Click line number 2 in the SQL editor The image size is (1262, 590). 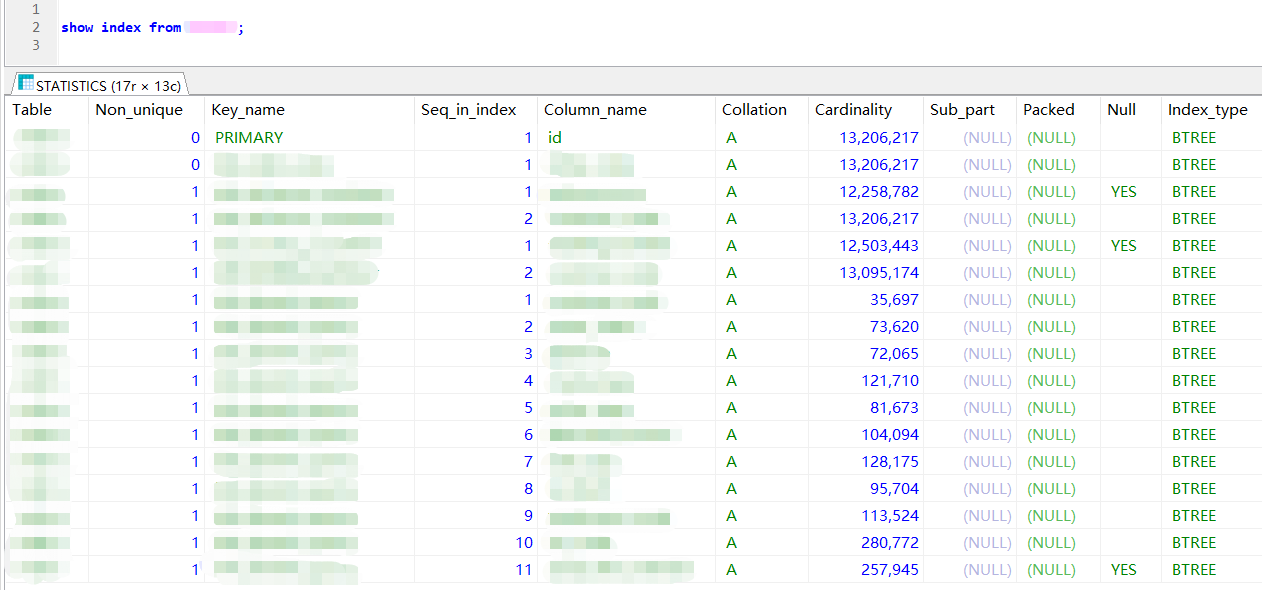36,27
